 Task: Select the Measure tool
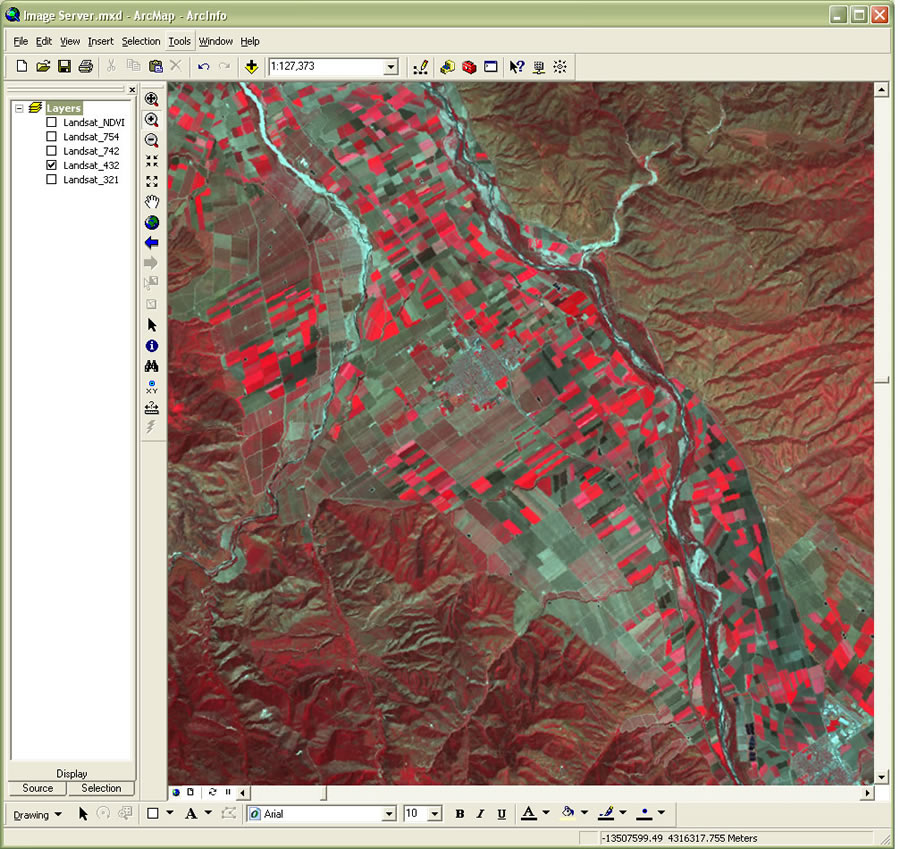(152, 408)
